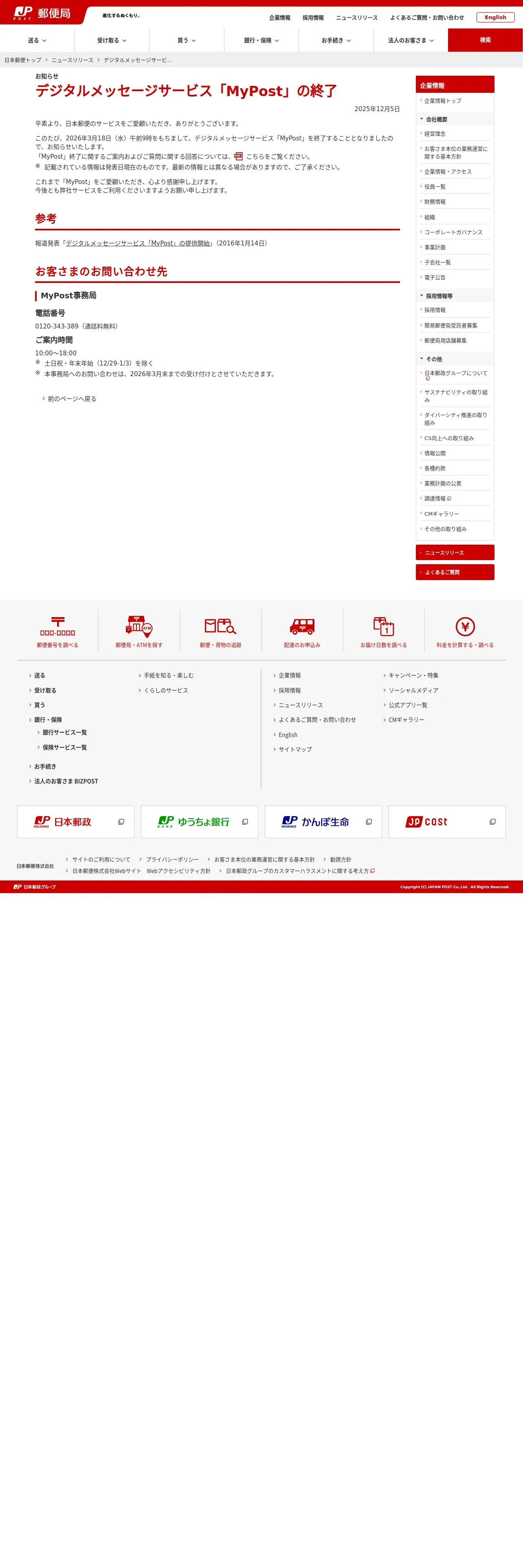The width and height of the screenshot is (523, 1568).
Task: Click the red ニュースリリース sidebar button
Action: 455,553
